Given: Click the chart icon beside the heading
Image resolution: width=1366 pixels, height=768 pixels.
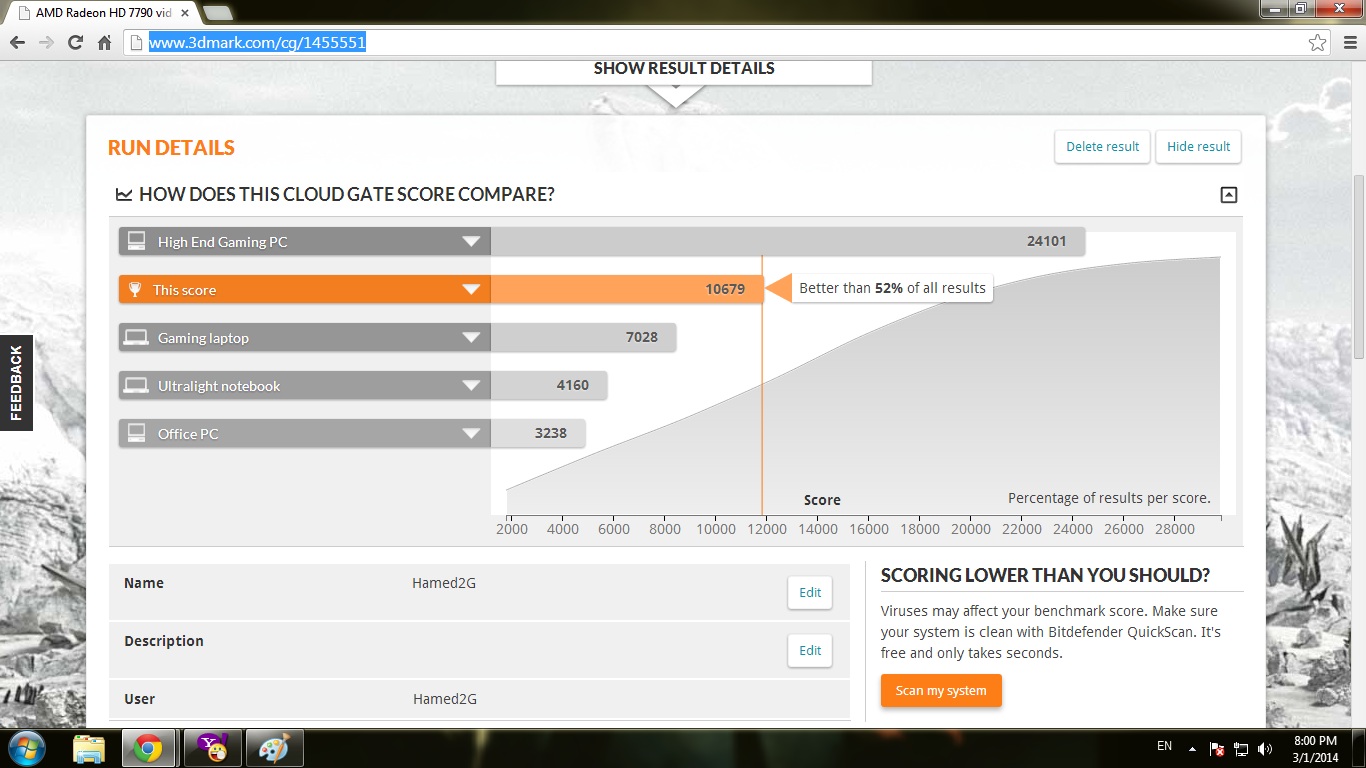Looking at the screenshot, I should click(124, 194).
